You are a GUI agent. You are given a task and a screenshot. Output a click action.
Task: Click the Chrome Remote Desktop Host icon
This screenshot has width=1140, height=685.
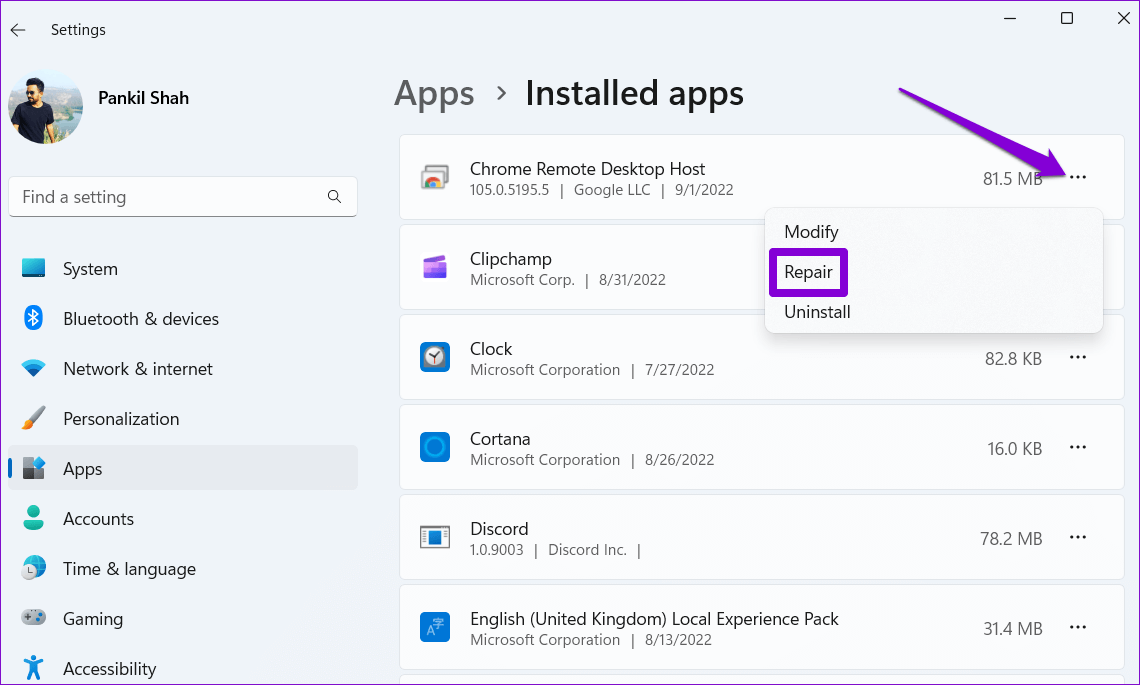pos(435,177)
